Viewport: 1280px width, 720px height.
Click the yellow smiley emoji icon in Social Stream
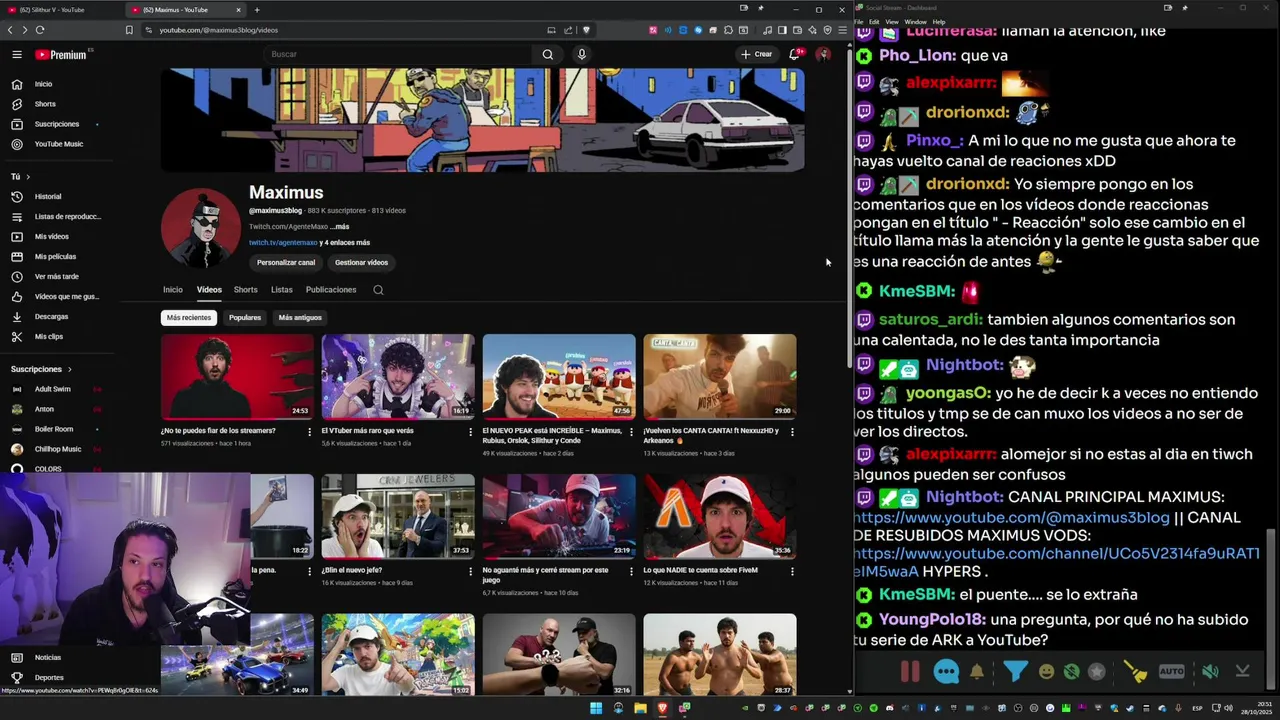pyautogui.click(x=1046, y=672)
